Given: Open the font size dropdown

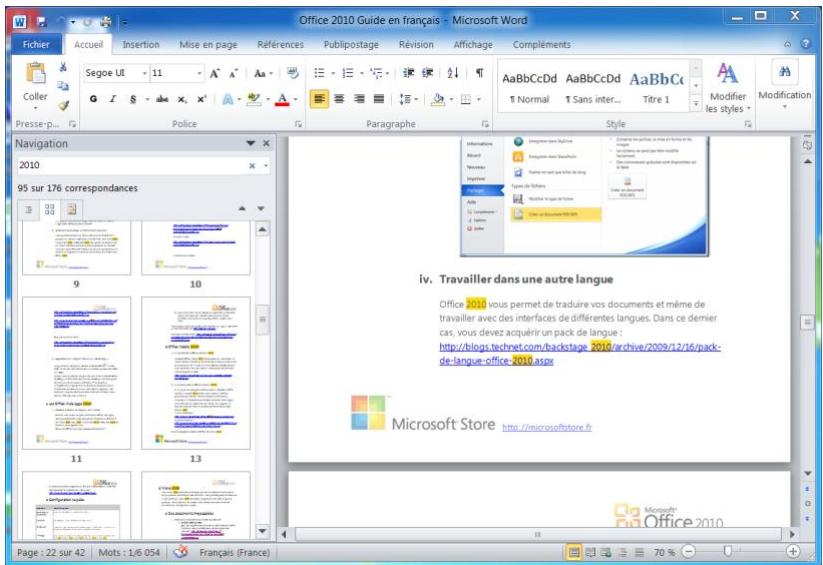Looking at the screenshot, I should point(199,74).
